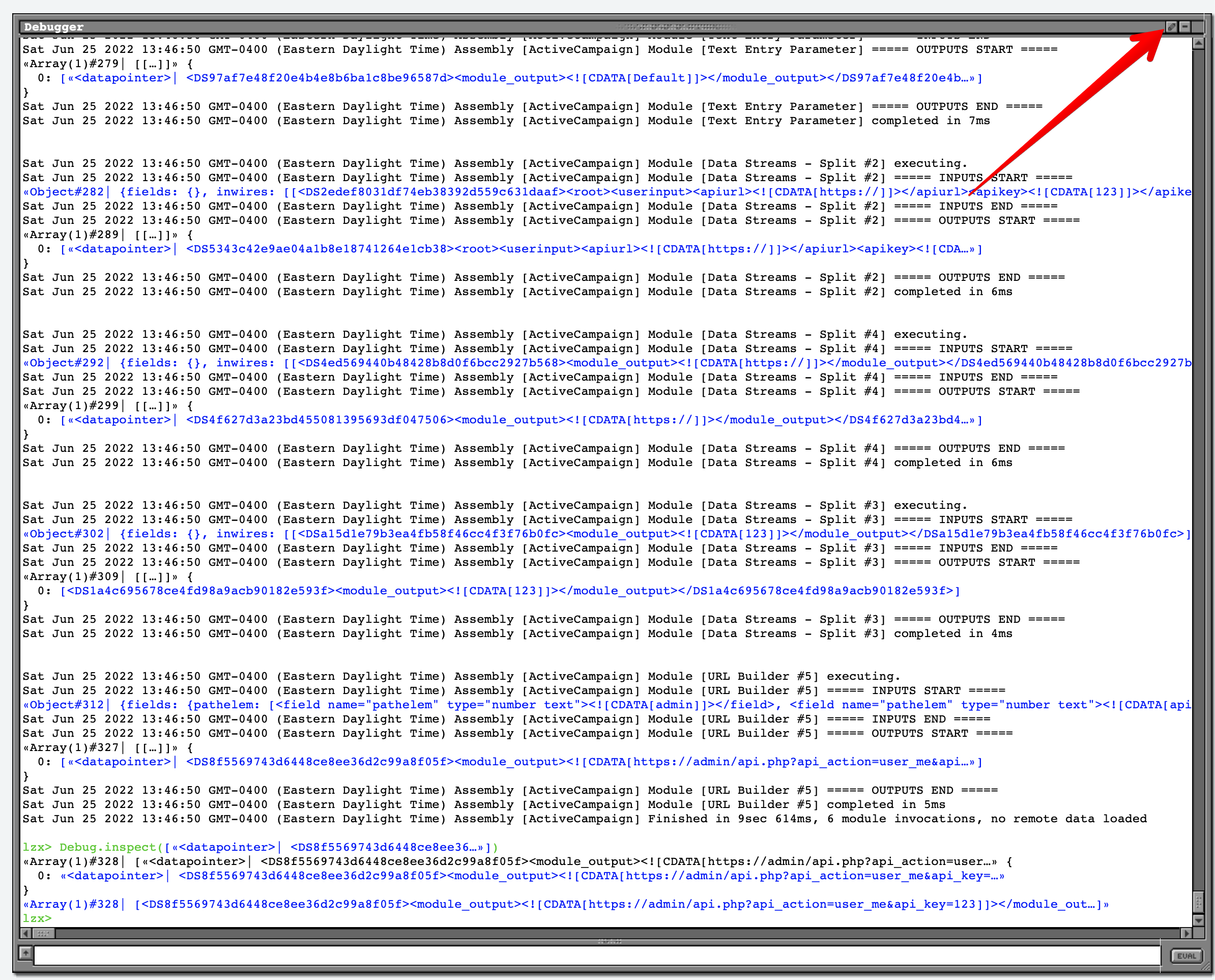Click the horizontal scrollbar left arrow
1215x980 pixels.
click(x=25, y=933)
